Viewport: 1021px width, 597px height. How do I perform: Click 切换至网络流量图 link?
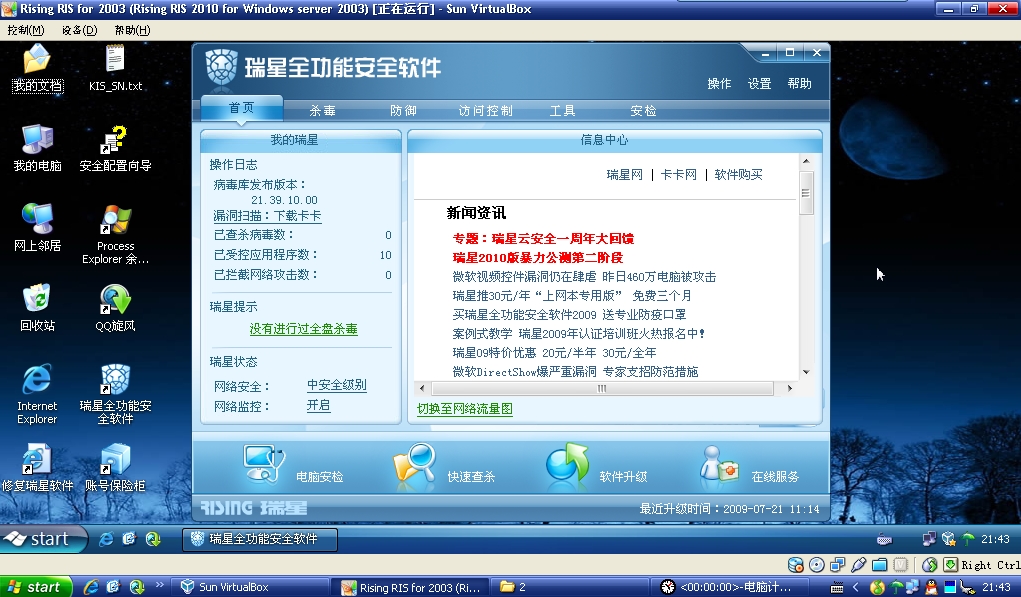coord(465,409)
